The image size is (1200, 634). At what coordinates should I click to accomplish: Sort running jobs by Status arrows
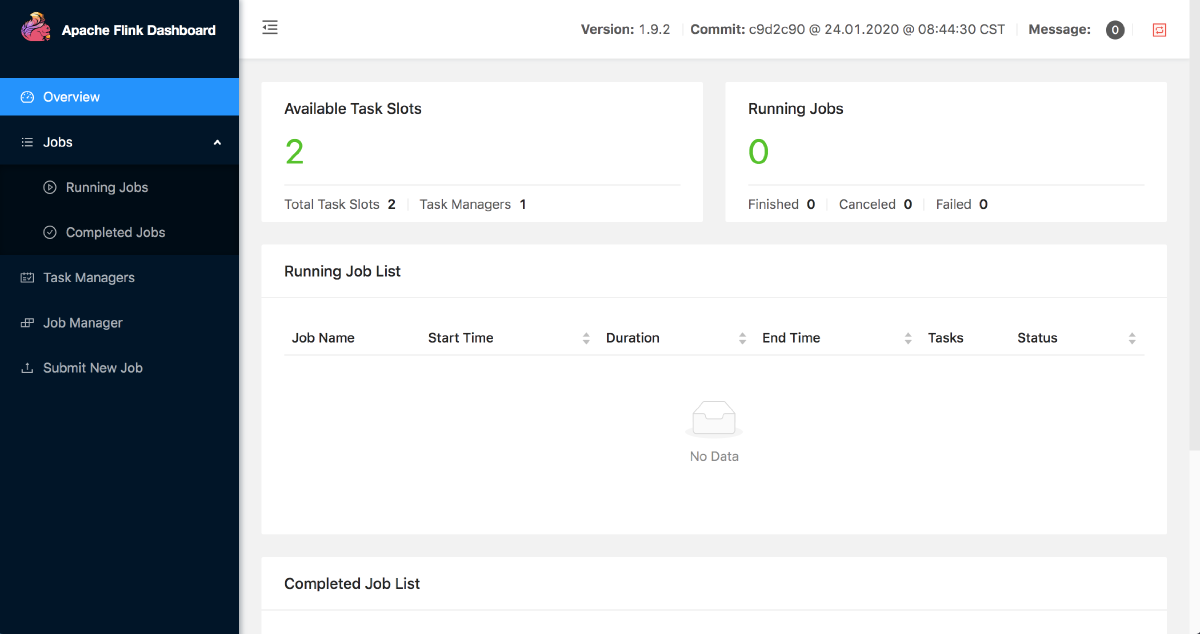pos(1132,338)
